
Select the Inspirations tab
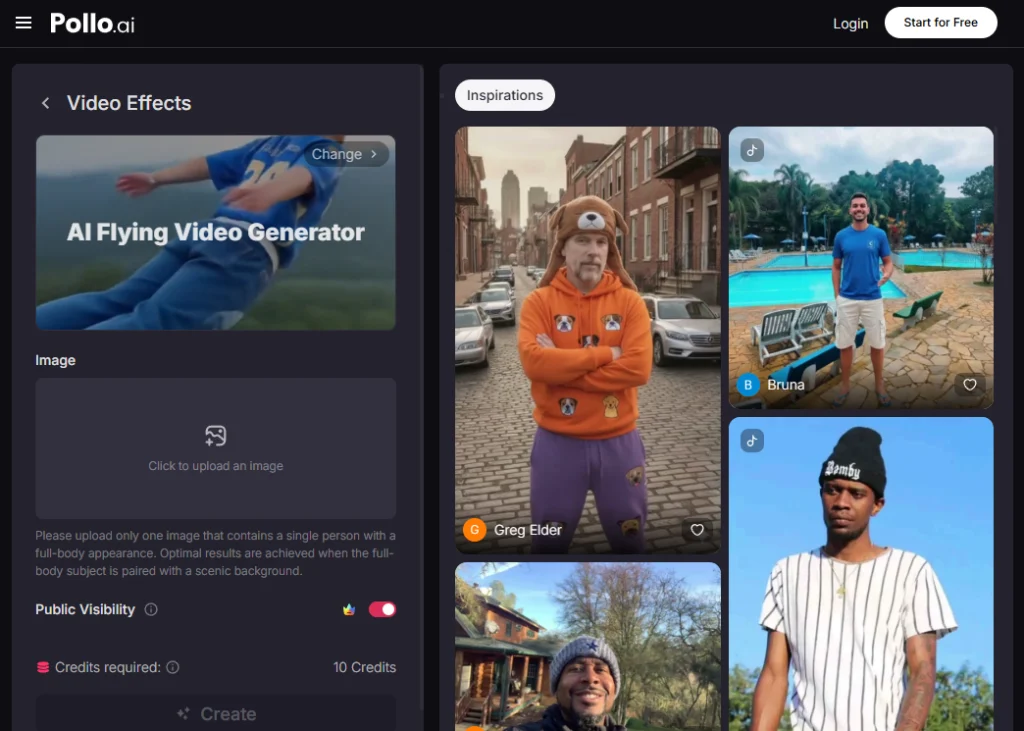point(505,95)
